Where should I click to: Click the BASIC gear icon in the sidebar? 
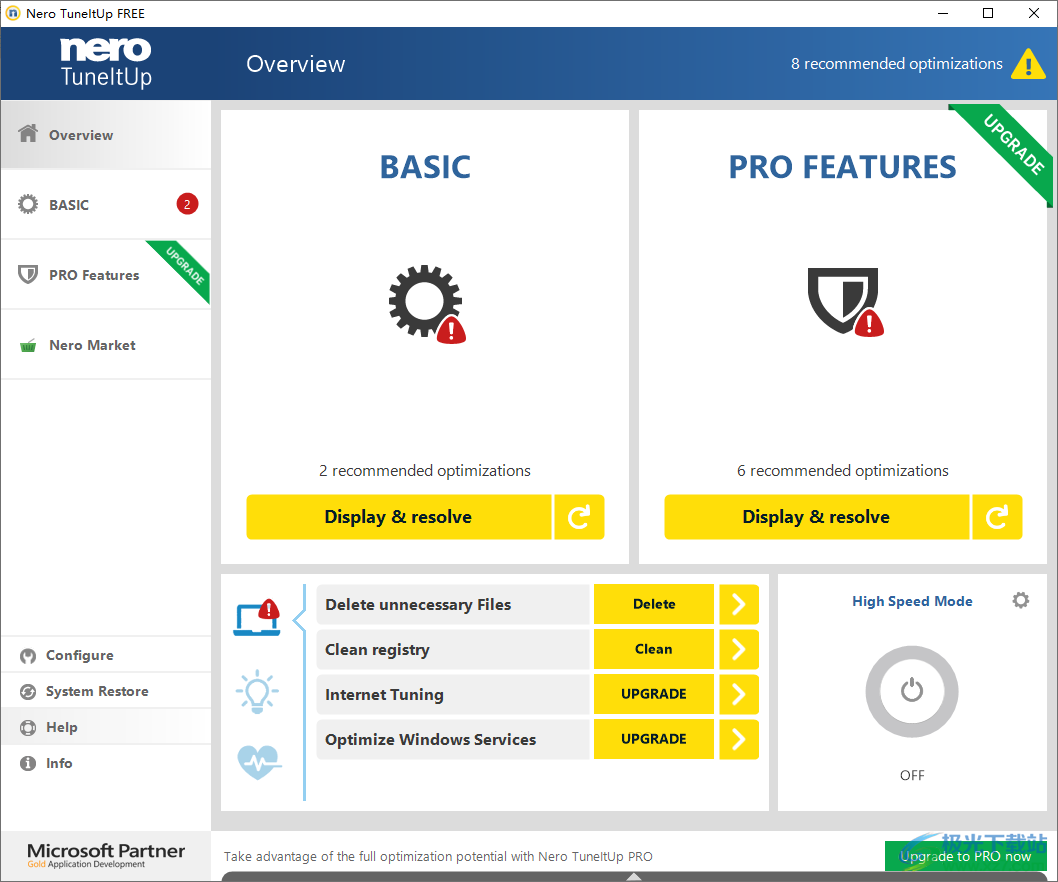[x=28, y=204]
